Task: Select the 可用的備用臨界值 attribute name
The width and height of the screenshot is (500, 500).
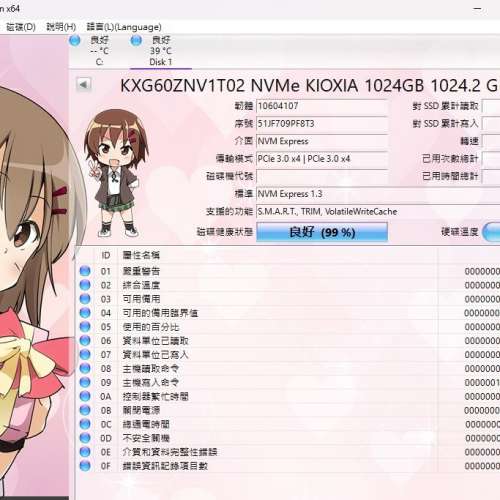Action: point(160,313)
